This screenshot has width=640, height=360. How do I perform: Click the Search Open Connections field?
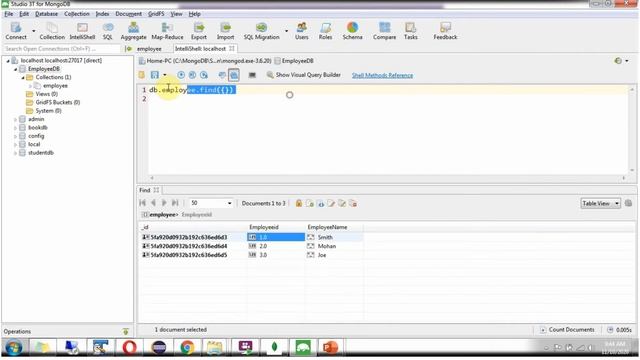[x=62, y=49]
